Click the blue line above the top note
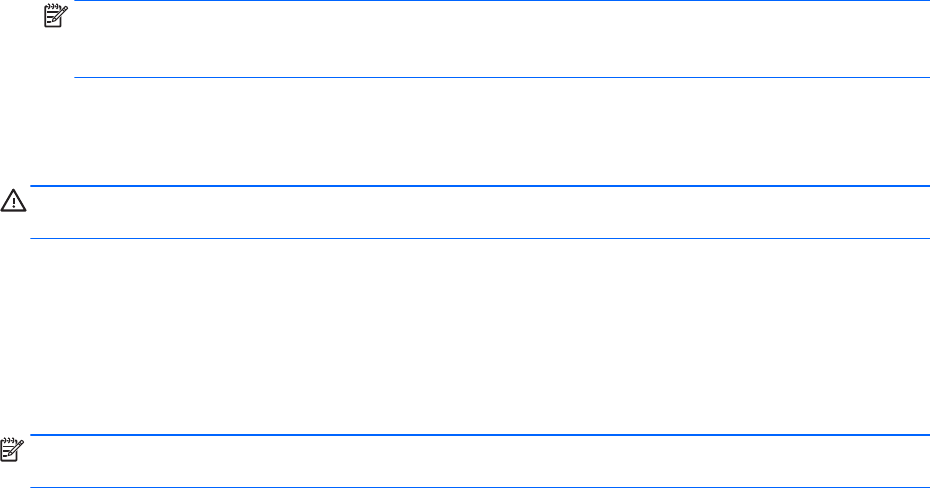 tap(500, 1)
